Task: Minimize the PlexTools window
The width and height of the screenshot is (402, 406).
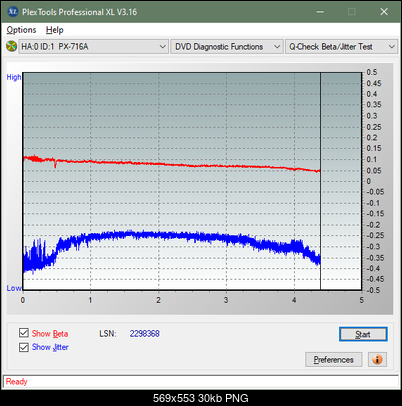Action: [320, 12]
